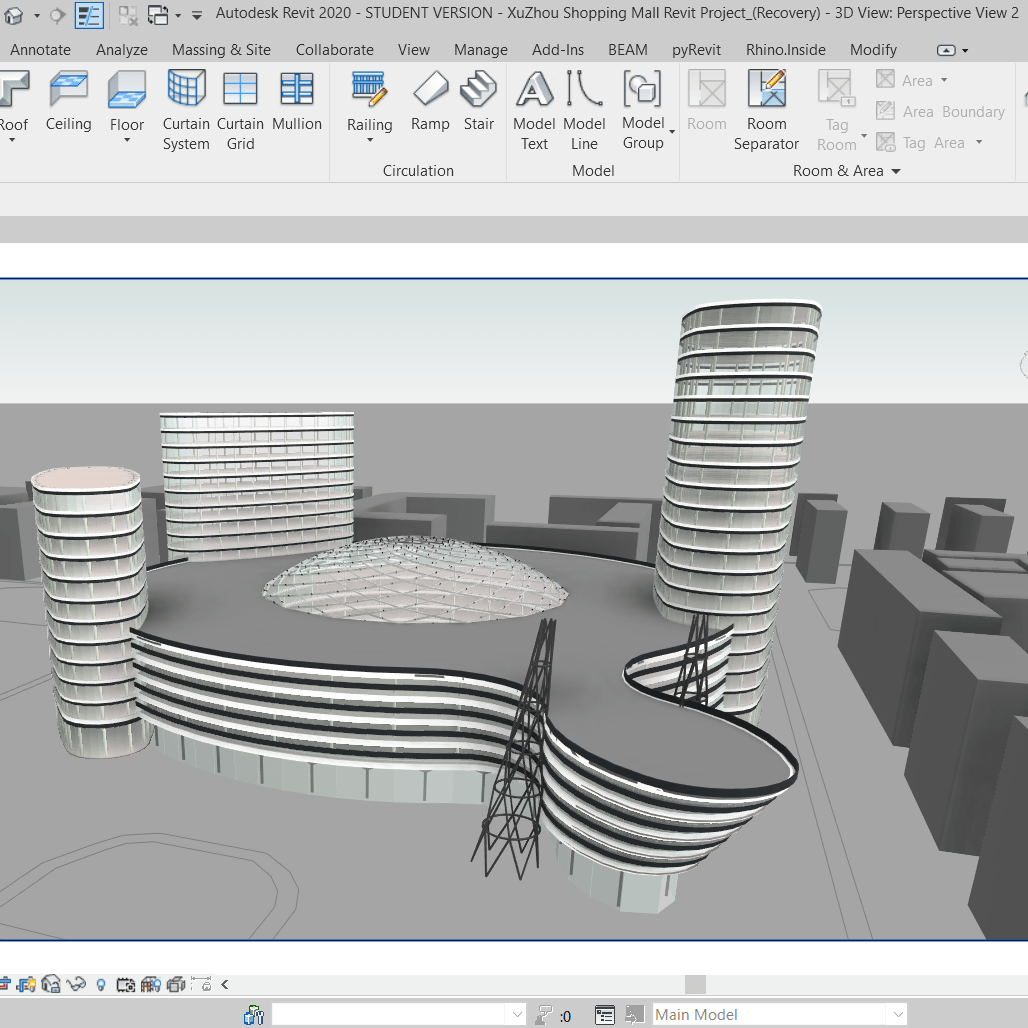
Task: Choose the Curtain Grid tool
Action: pos(240,110)
